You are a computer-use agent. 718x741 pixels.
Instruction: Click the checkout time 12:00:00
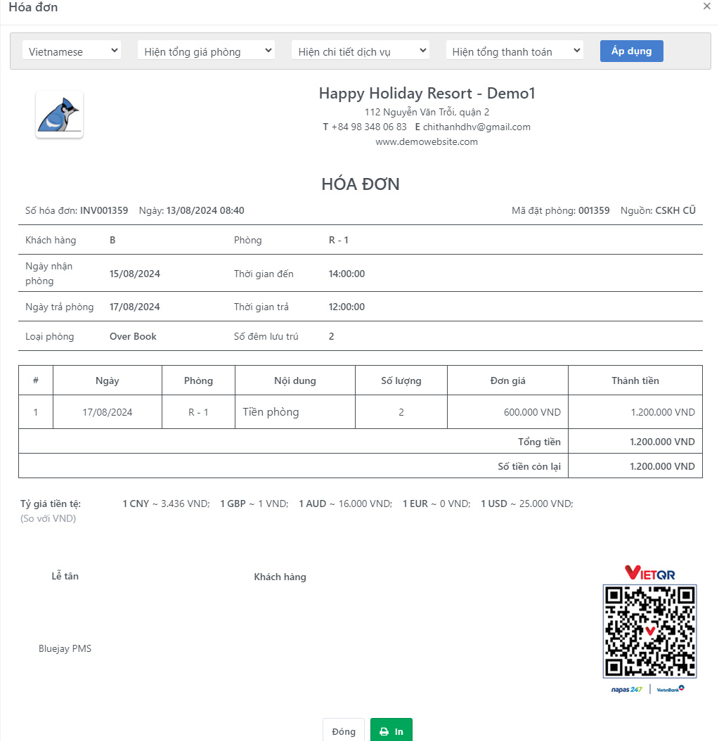point(347,307)
